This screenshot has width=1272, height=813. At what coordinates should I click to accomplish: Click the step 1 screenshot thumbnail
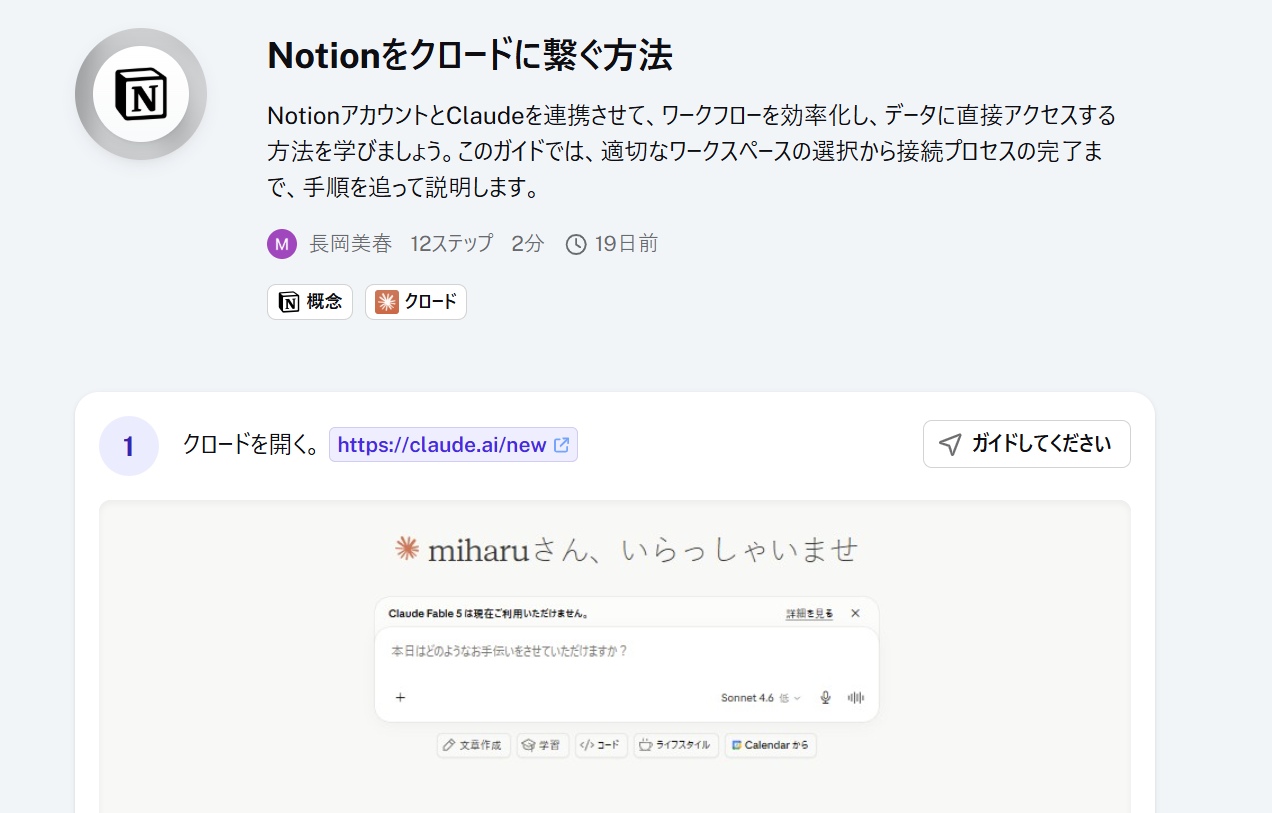coord(615,656)
